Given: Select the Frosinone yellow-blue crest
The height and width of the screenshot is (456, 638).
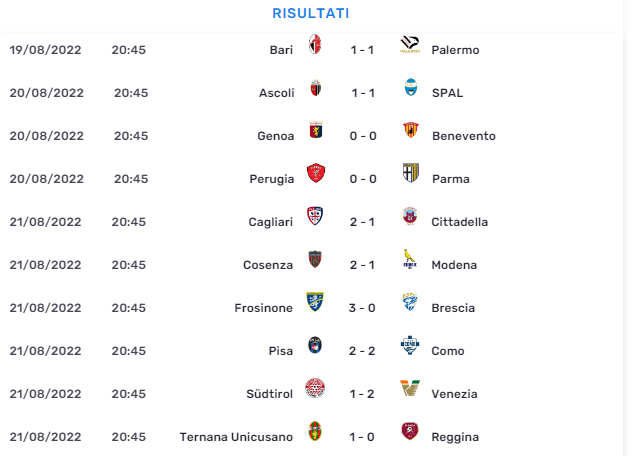Looking at the screenshot, I should (315, 302).
